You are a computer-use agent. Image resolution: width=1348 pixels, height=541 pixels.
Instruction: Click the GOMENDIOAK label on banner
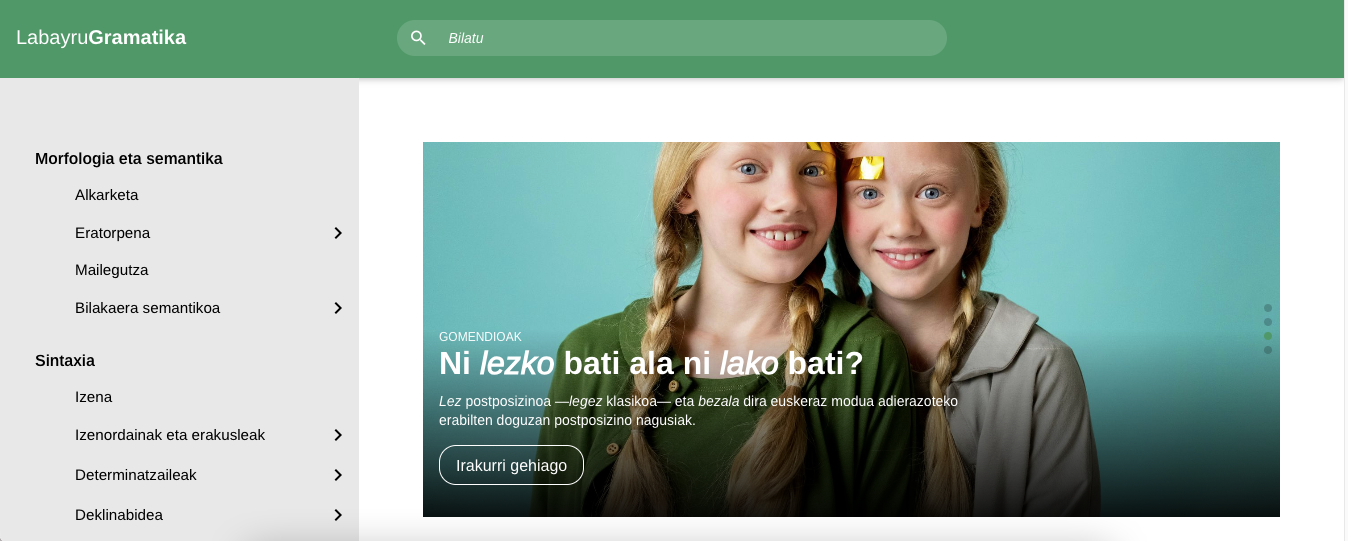pos(480,337)
